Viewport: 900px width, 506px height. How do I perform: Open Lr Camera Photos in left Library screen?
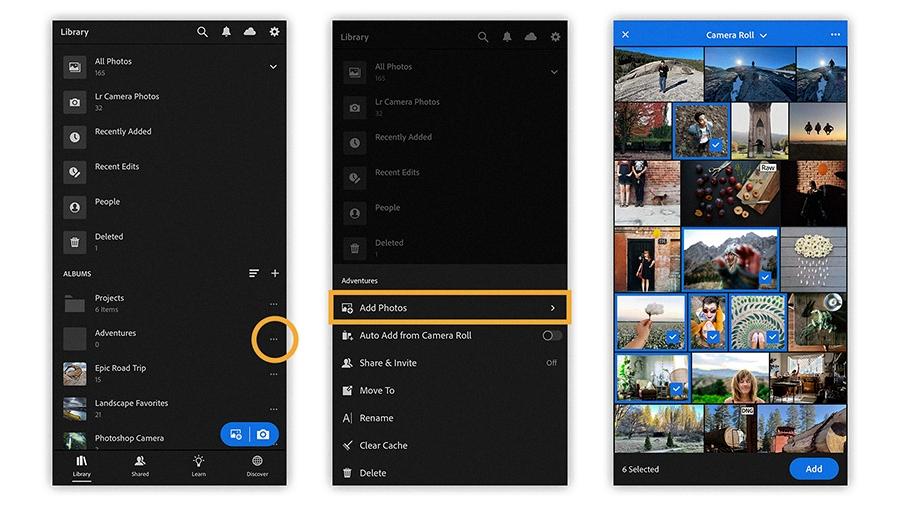tap(170, 102)
